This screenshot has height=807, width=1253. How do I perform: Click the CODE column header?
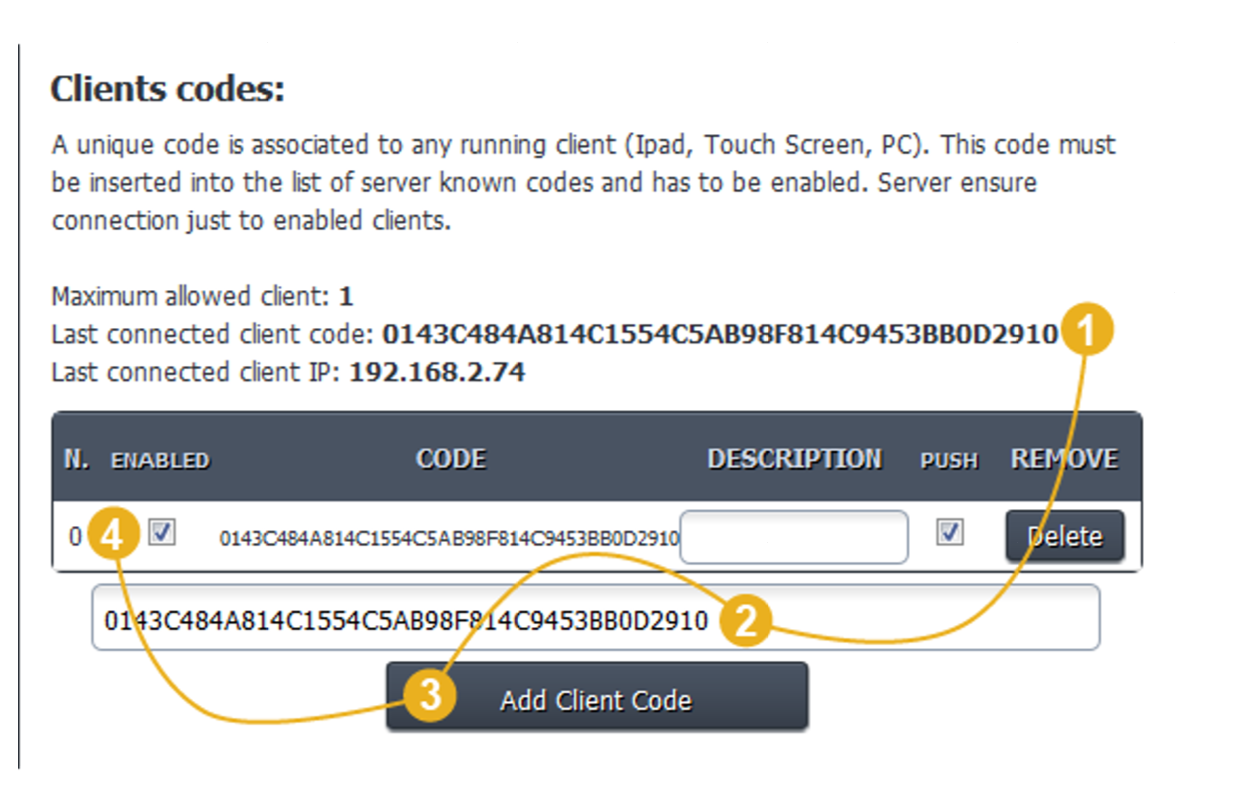451,459
